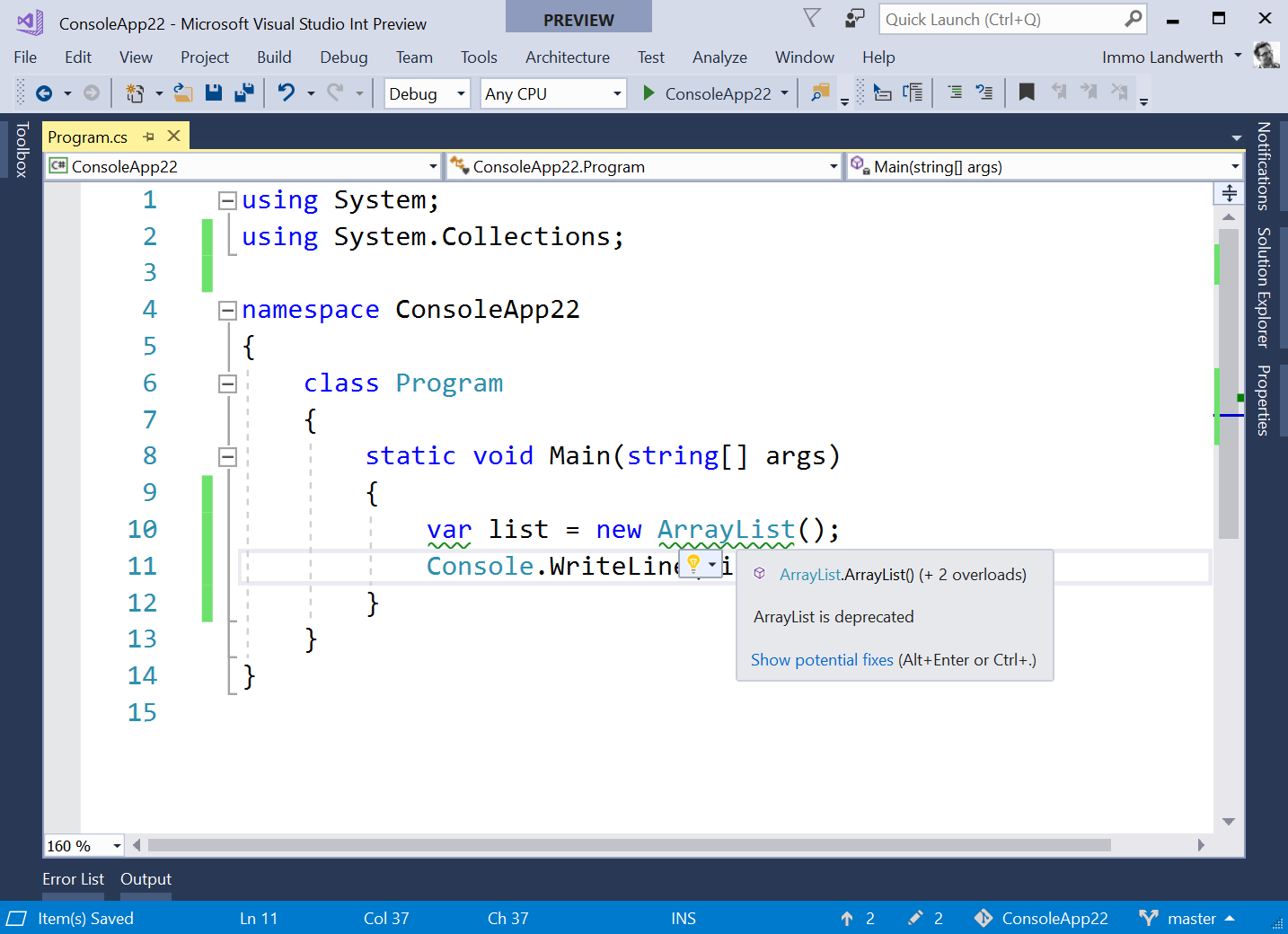Click the user profile avatar picture
Viewport: 1288px width, 934px height.
pyautogui.click(x=1266, y=56)
